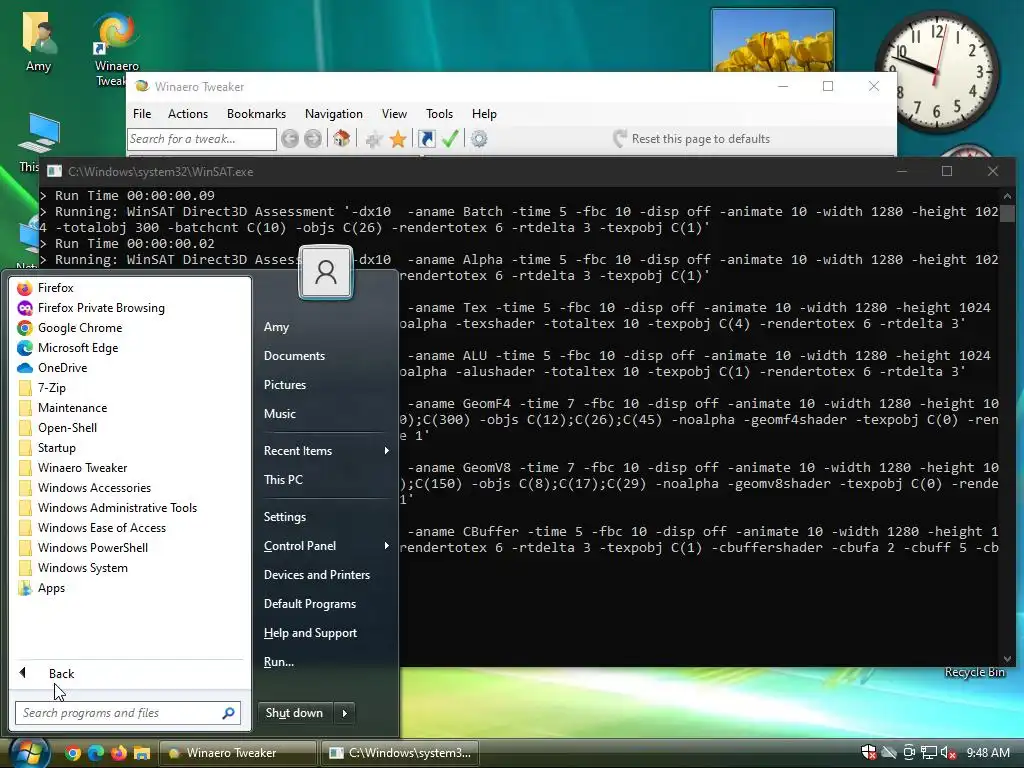The image size is (1024, 768).
Task: Open Google Chrome from Start menu
Action: [x=131, y=328]
